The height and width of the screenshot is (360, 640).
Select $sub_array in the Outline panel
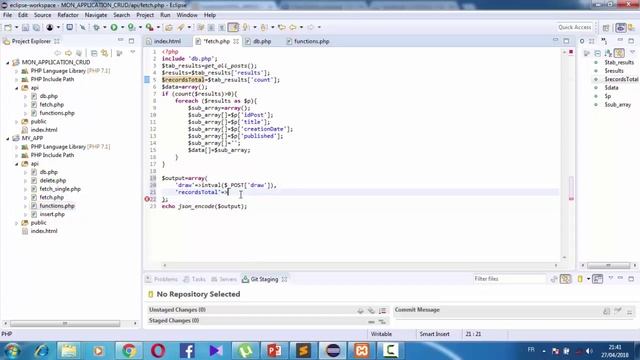[618, 105]
